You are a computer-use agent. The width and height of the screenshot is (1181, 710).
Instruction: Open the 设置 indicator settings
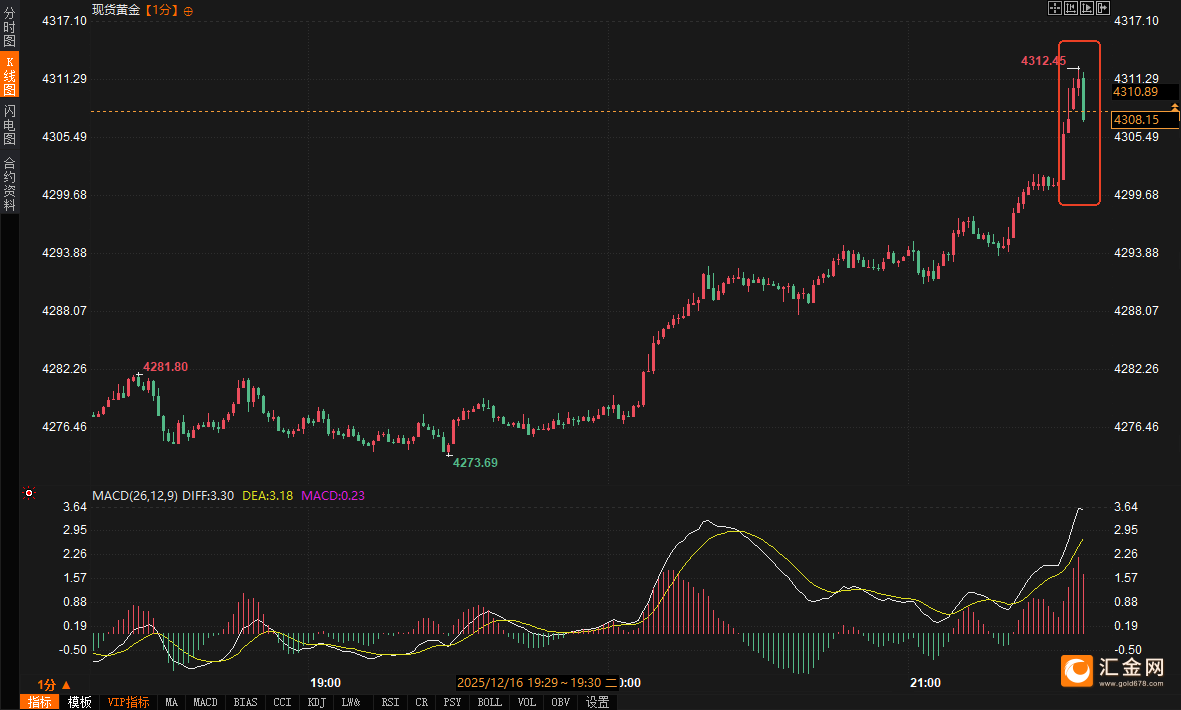[x=597, y=702]
